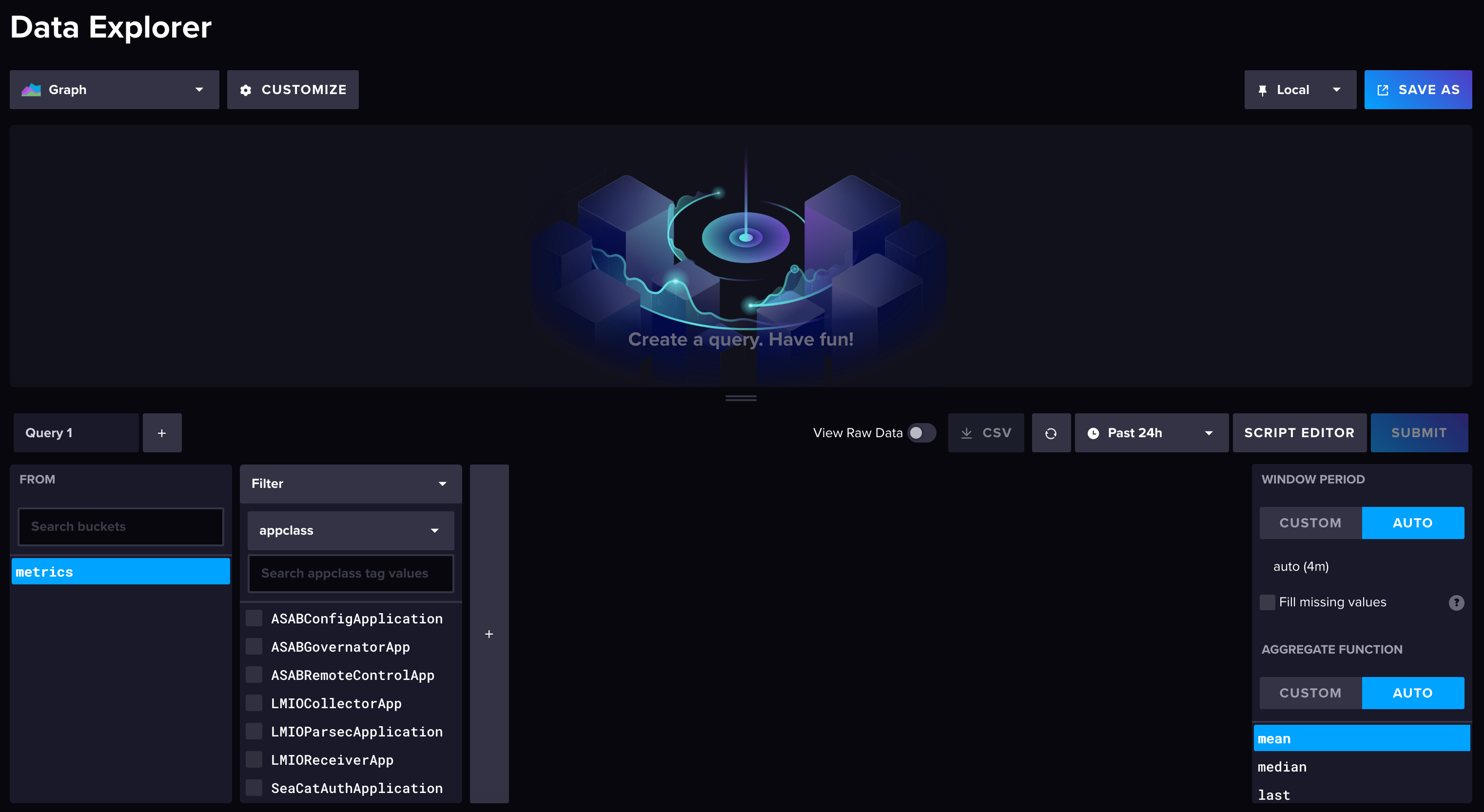This screenshot has height=812, width=1484.
Task: Click Search appclass tag values field
Action: tap(350, 574)
